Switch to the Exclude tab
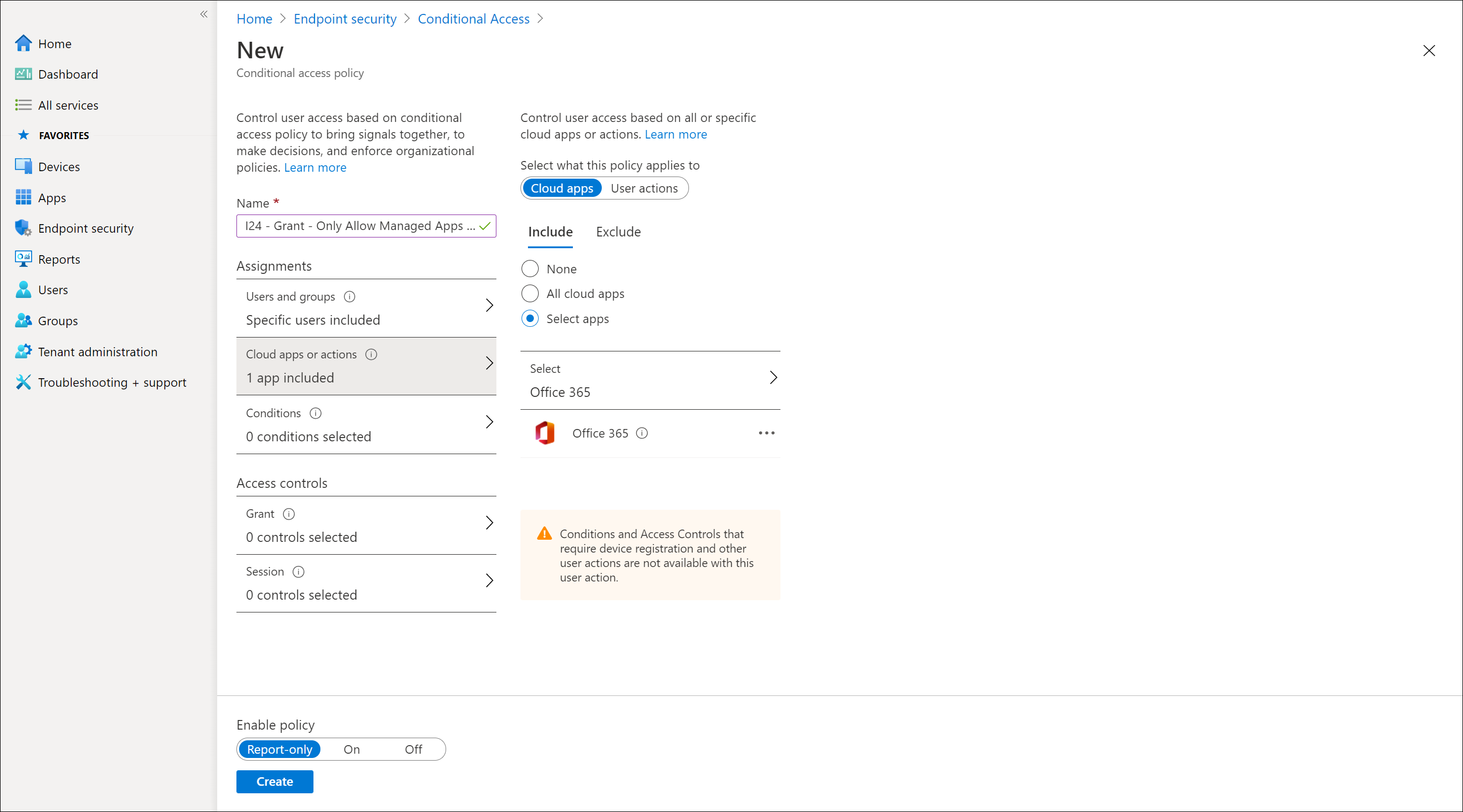The height and width of the screenshot is (812, 1463). point(618,232)
